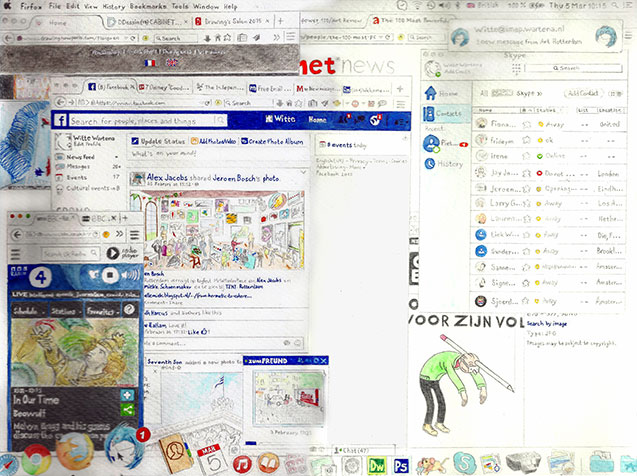Sort Skype contacts by Status column
Image resolution: width=637 pixels, height=476 pixels.
(546, 110)
